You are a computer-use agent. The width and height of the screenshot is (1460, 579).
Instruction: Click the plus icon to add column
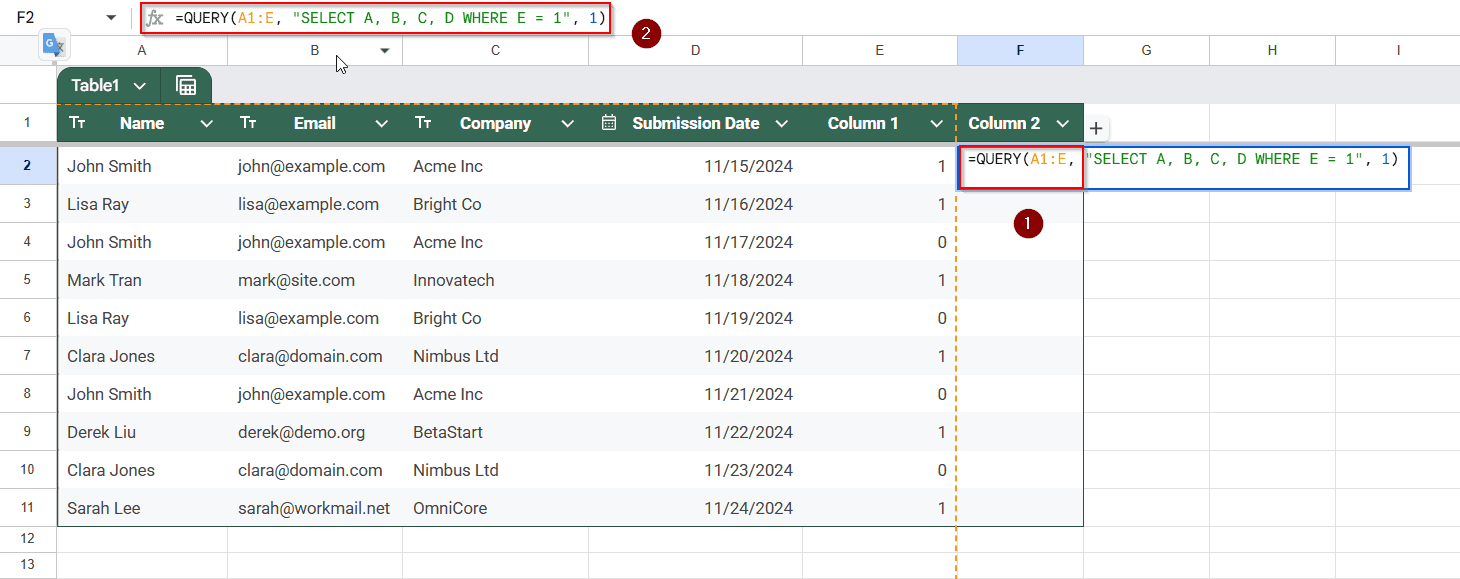1096,128
